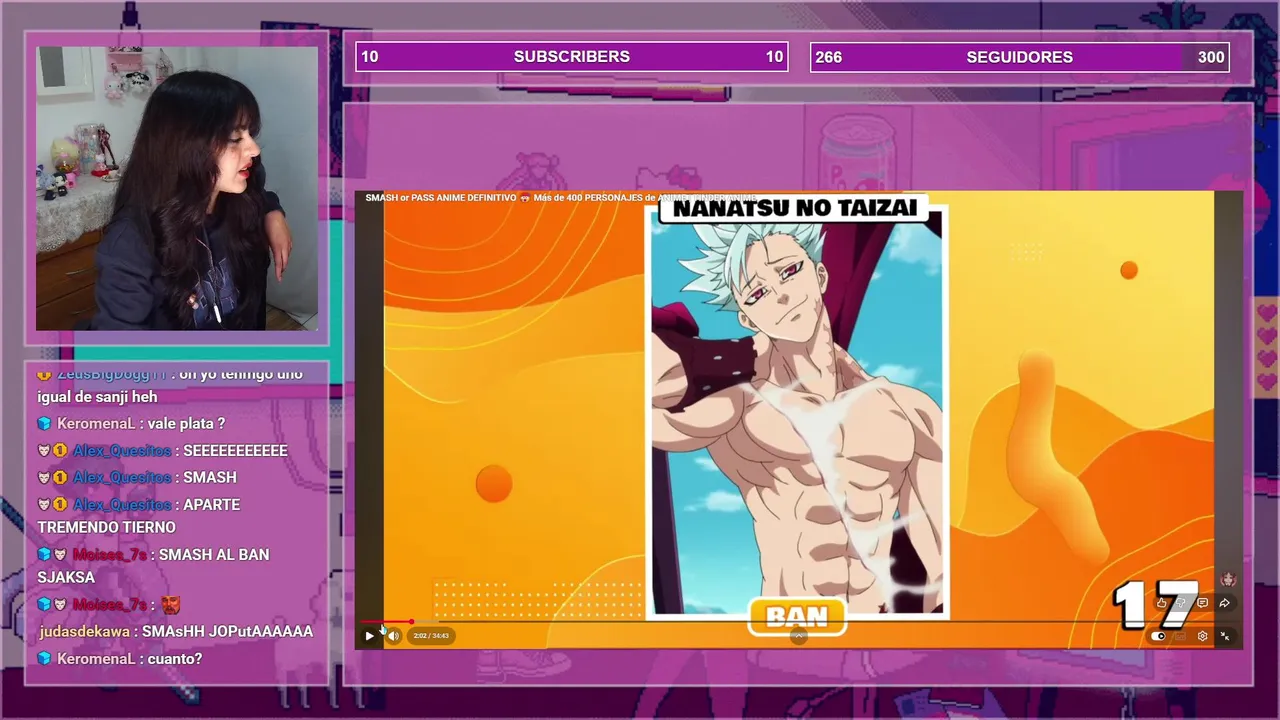The image size is (1280, 720).
Task: Click chat message 'APARTE TREMENDO TIERNO'
Action: [x=139, y=516]
